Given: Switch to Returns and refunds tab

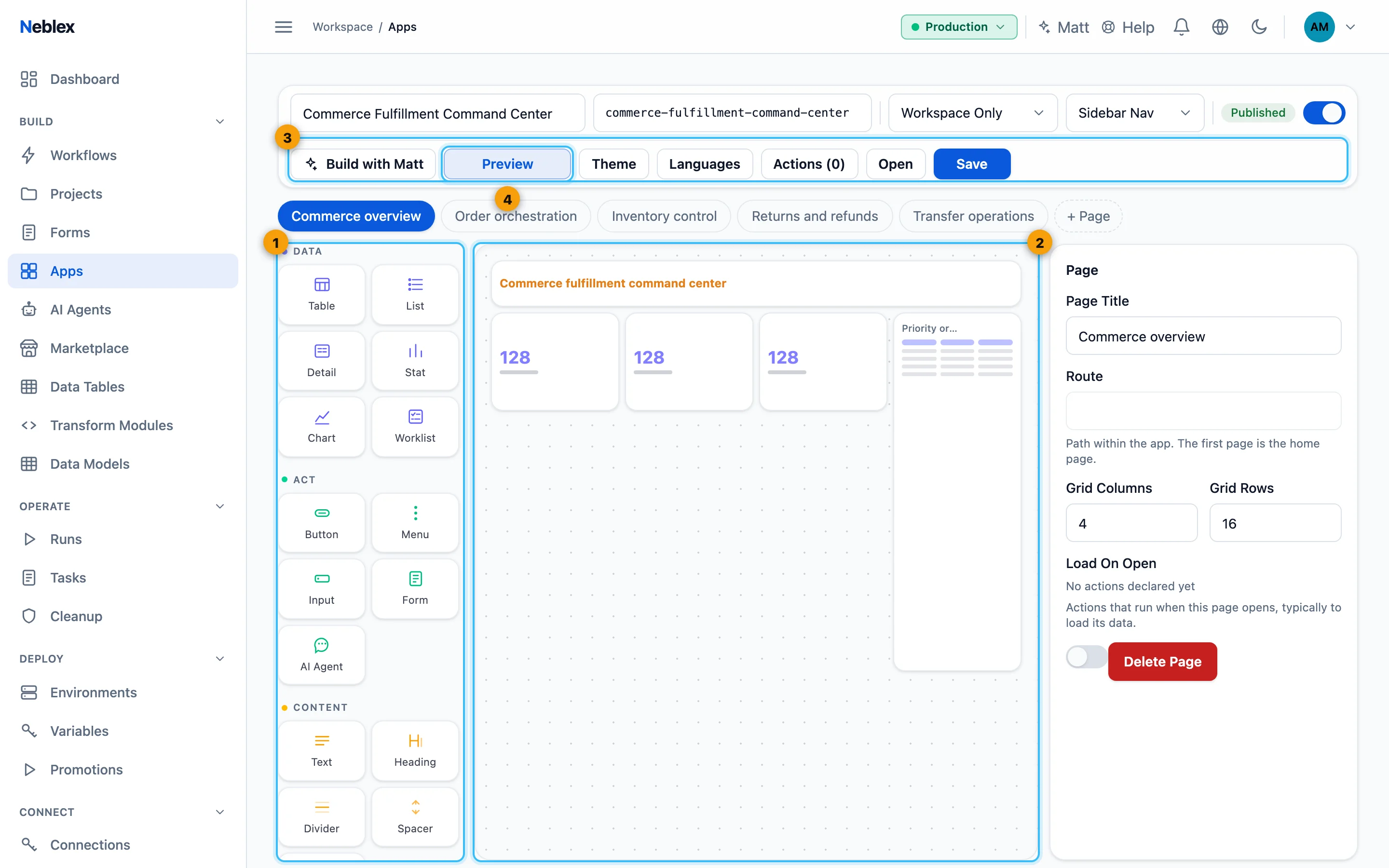Looking at the screenshot, I should pos(815,216).
